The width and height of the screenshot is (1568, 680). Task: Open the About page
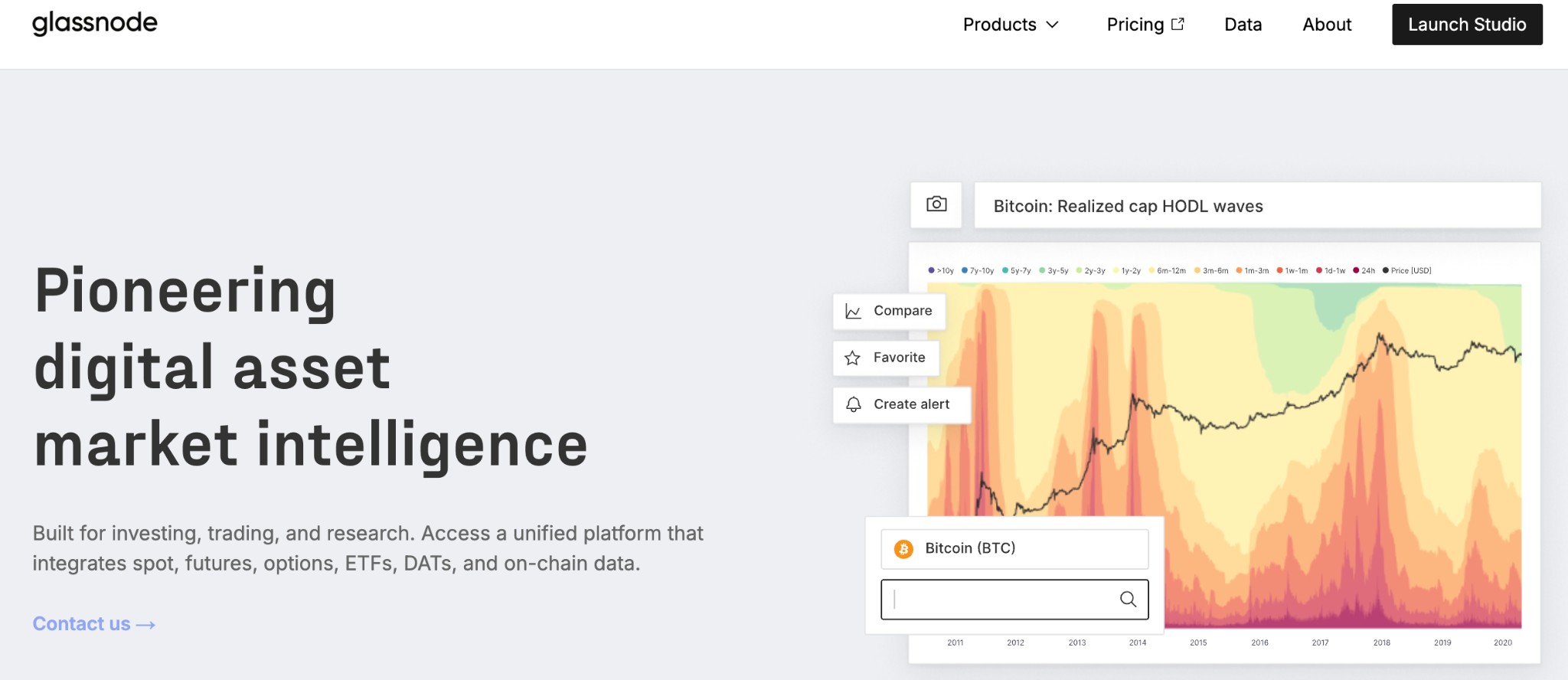click(x=1327, y=25)
